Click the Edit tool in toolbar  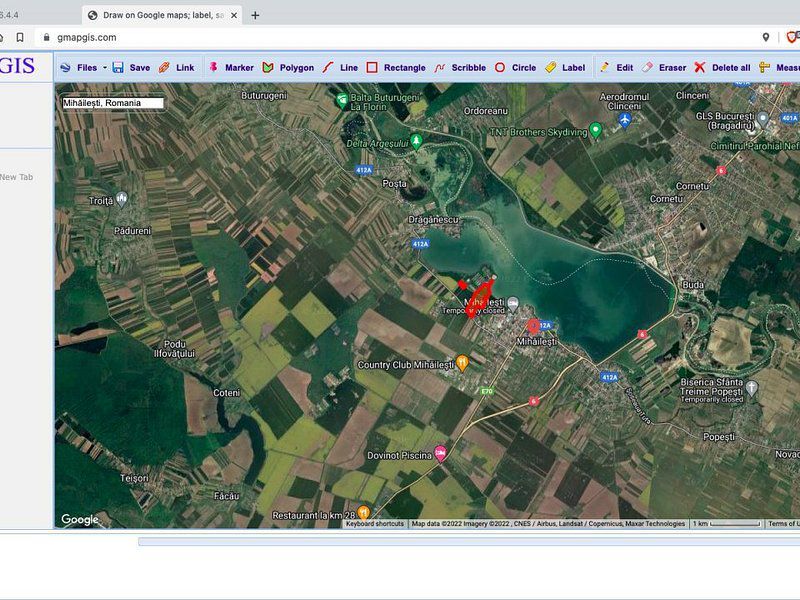pos(616,68)
